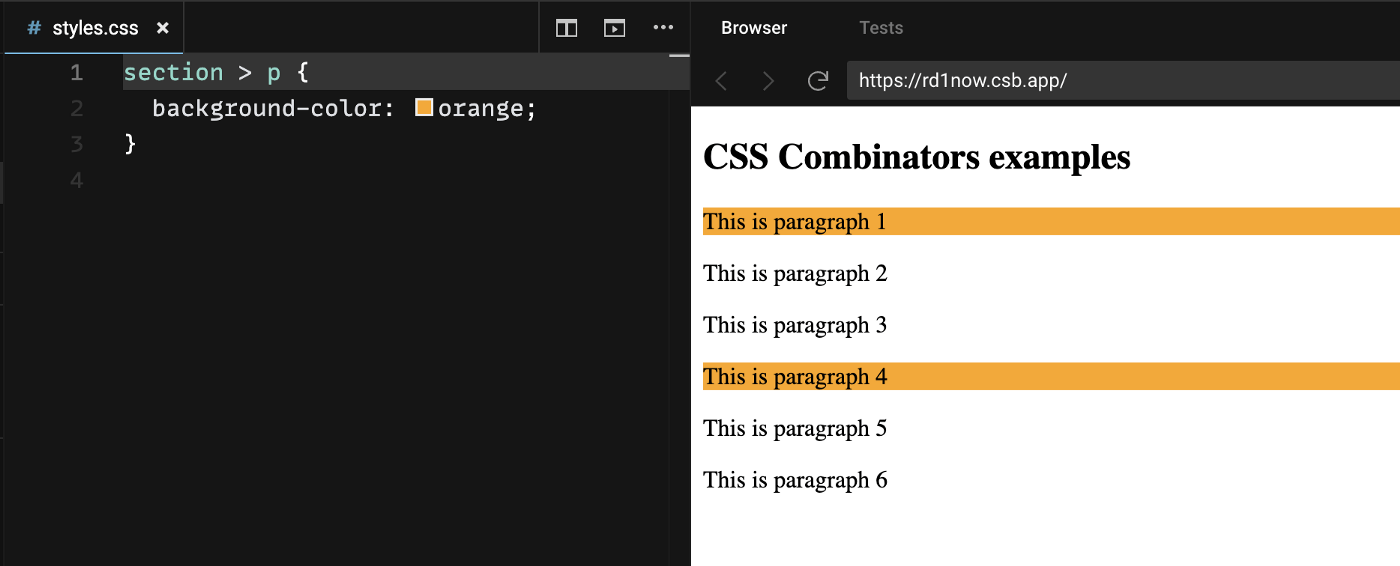
Task: Switch to the Tests tab
Action: (881, 28)
